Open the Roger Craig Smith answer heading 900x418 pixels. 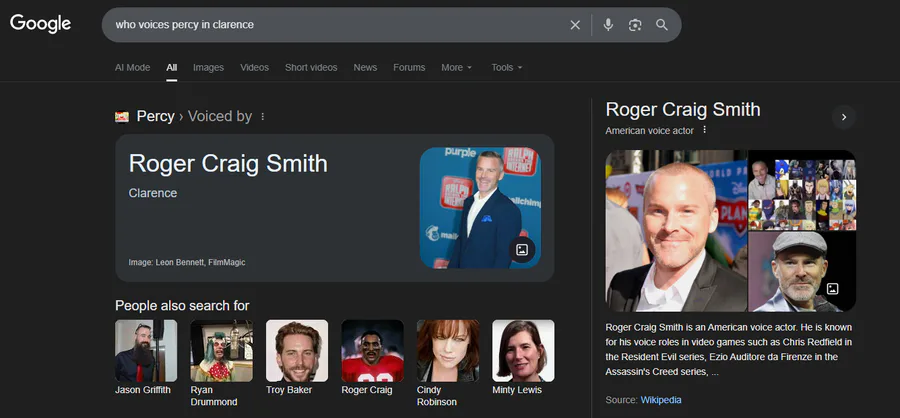(x=228, y=164)
